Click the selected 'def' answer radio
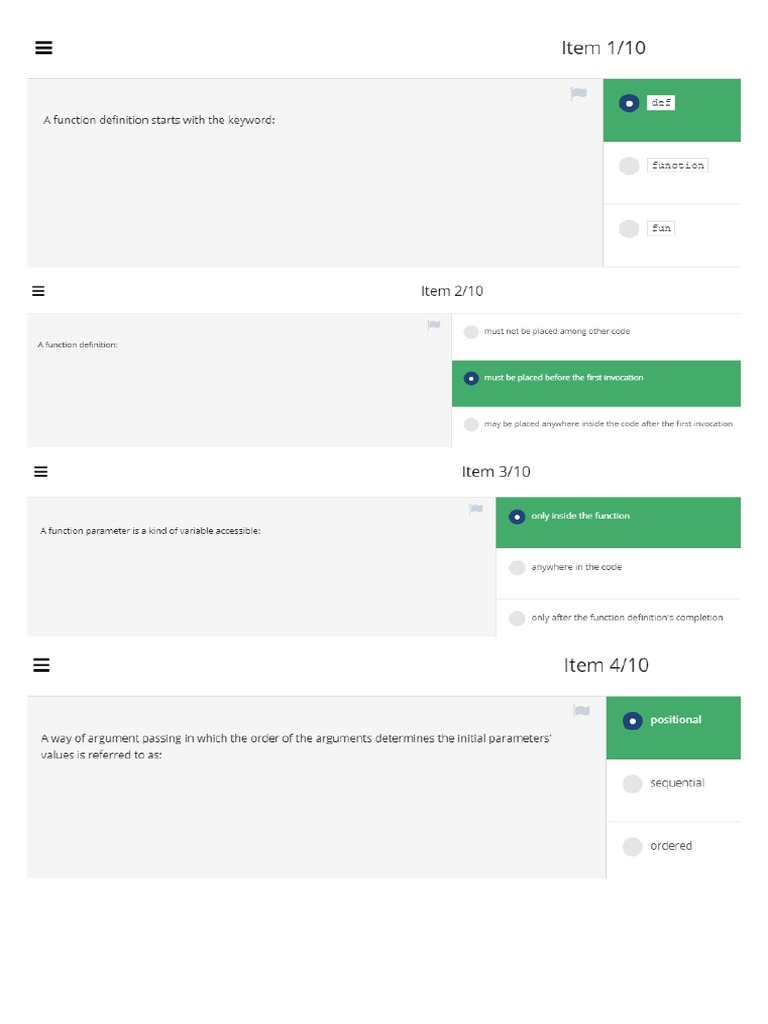The image size is (768, 1024). [629, 103]
